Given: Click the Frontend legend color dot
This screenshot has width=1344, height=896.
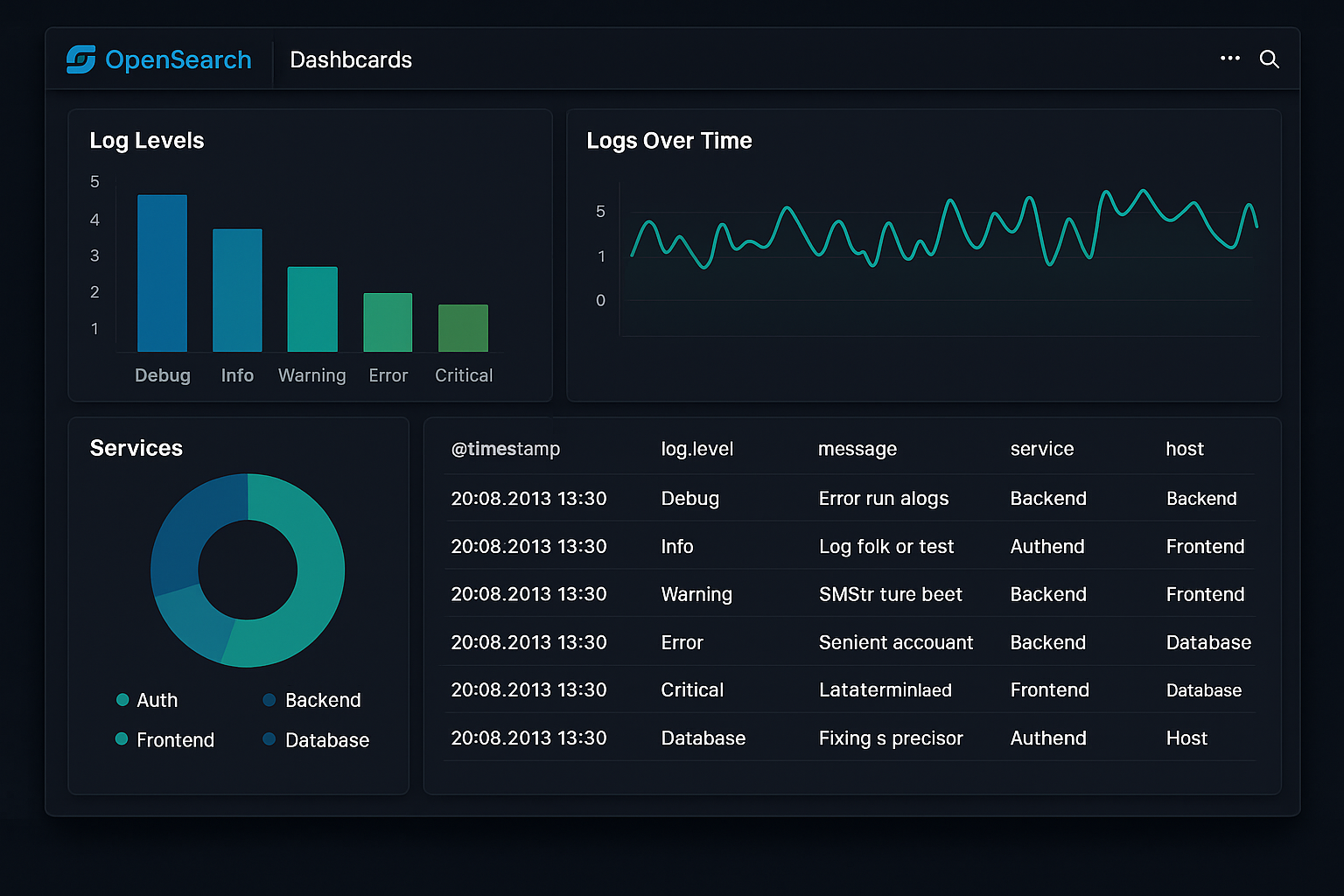Looking at the screenshot, I should (x=122, y=739).
